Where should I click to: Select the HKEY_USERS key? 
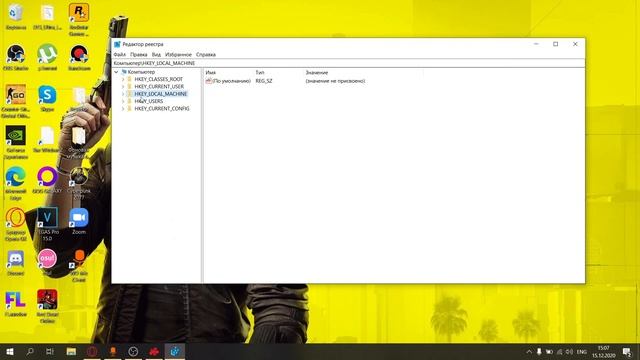149,101
